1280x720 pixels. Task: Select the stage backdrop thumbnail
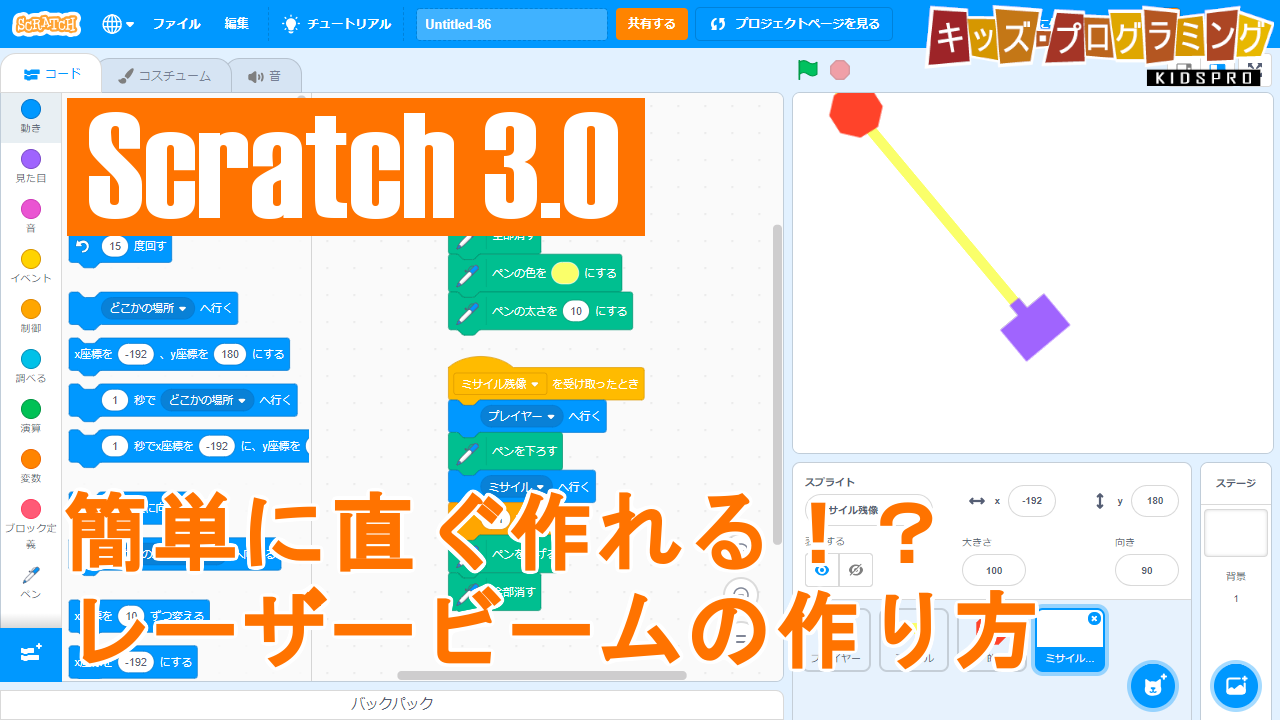click(x=1236, y=533)
